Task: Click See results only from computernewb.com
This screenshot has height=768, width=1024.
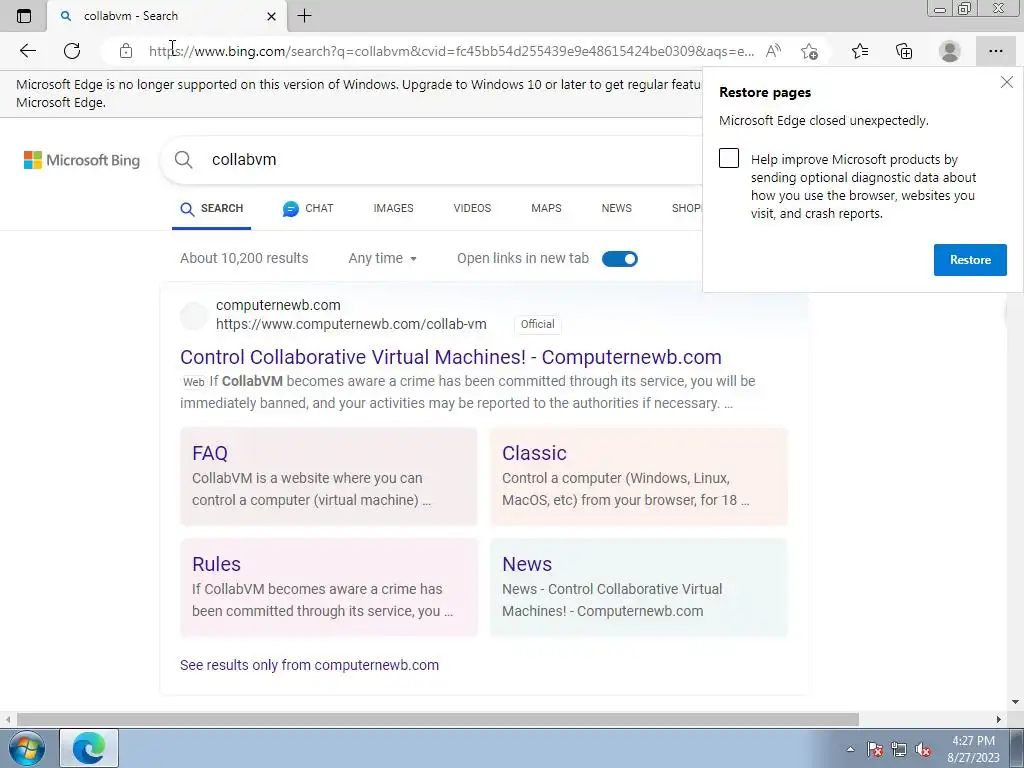Action: [310, 665]
